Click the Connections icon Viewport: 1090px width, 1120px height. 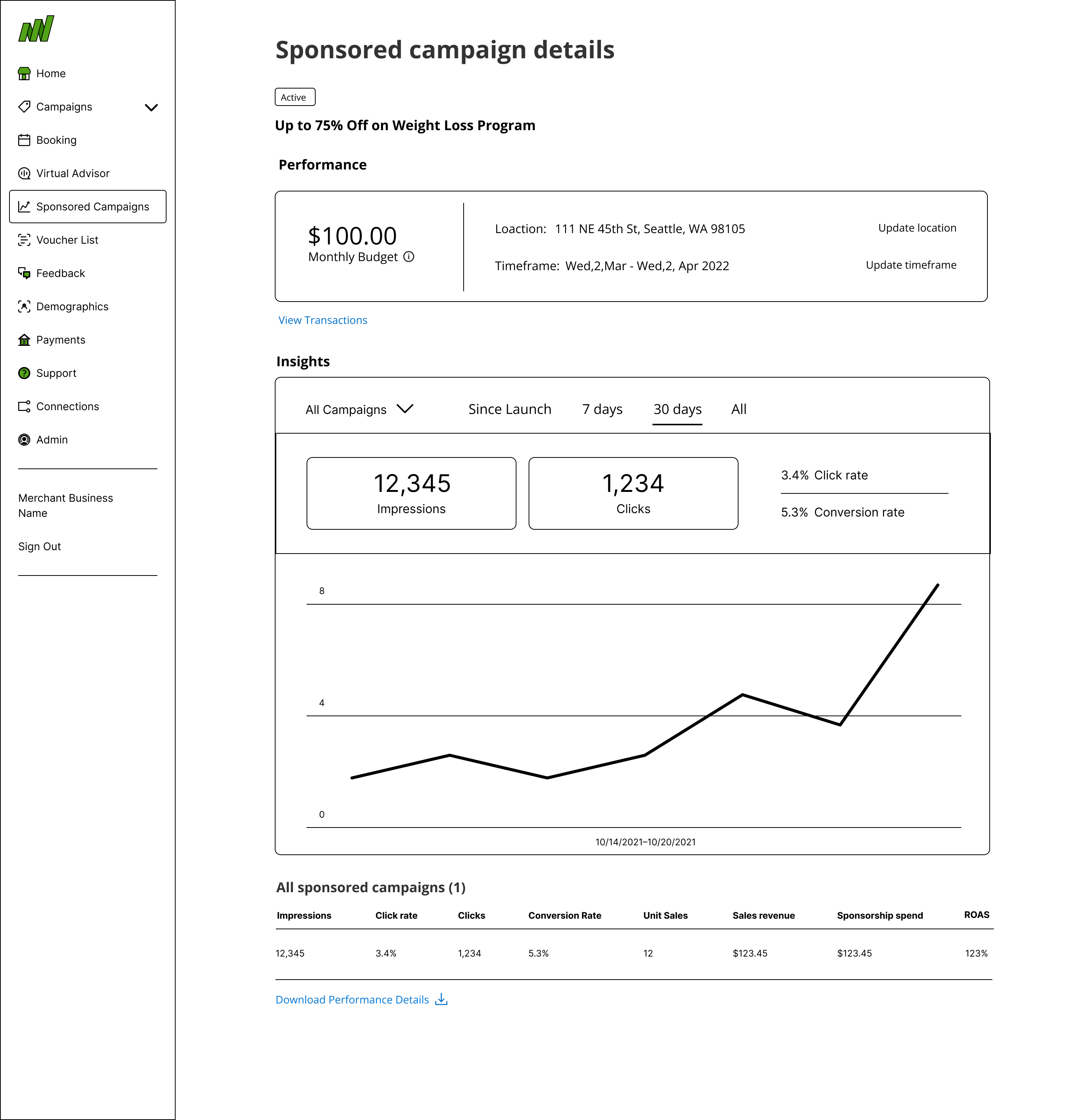24,406
